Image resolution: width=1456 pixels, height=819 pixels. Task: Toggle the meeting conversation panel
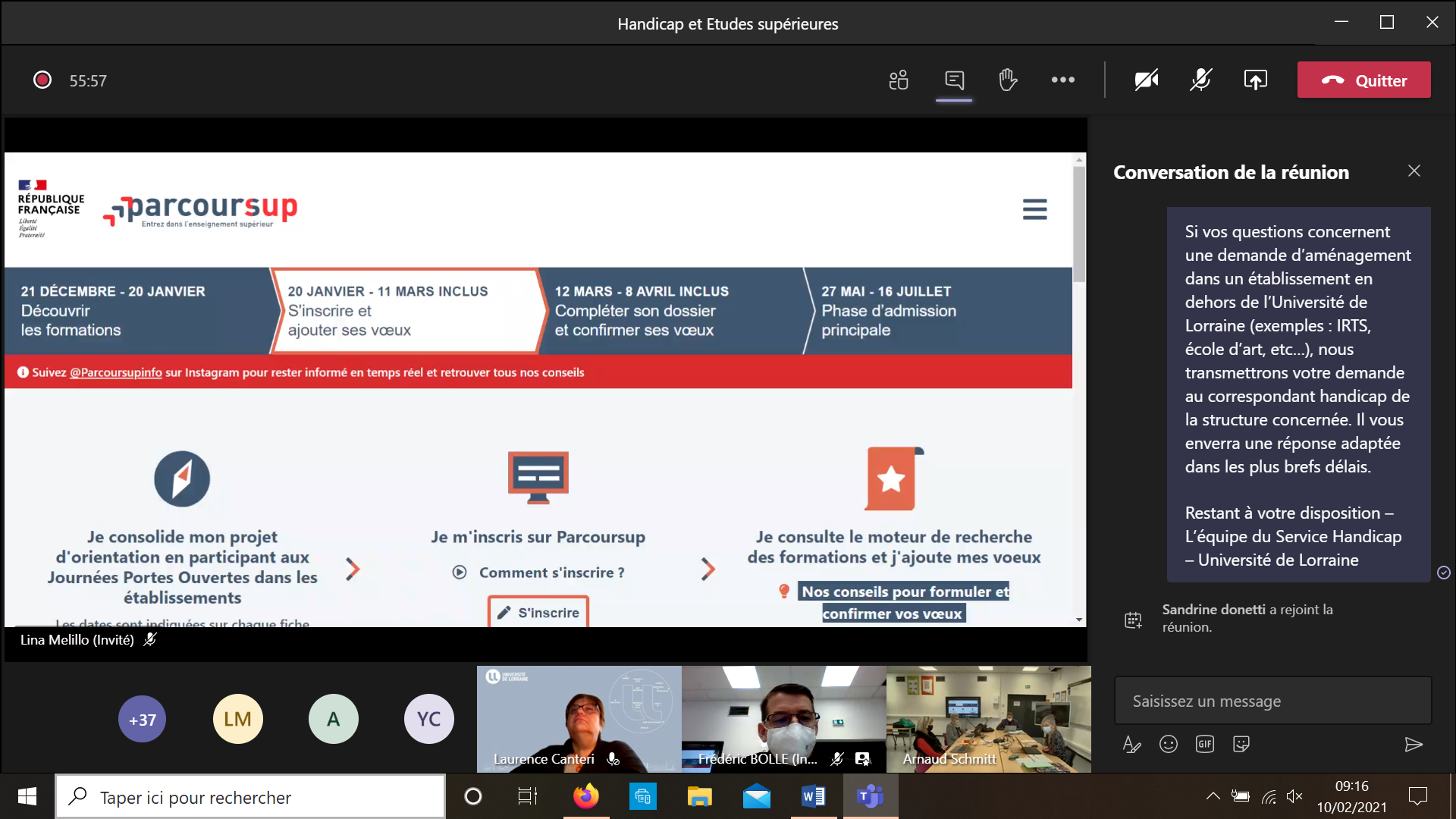(x=954, y=80)
